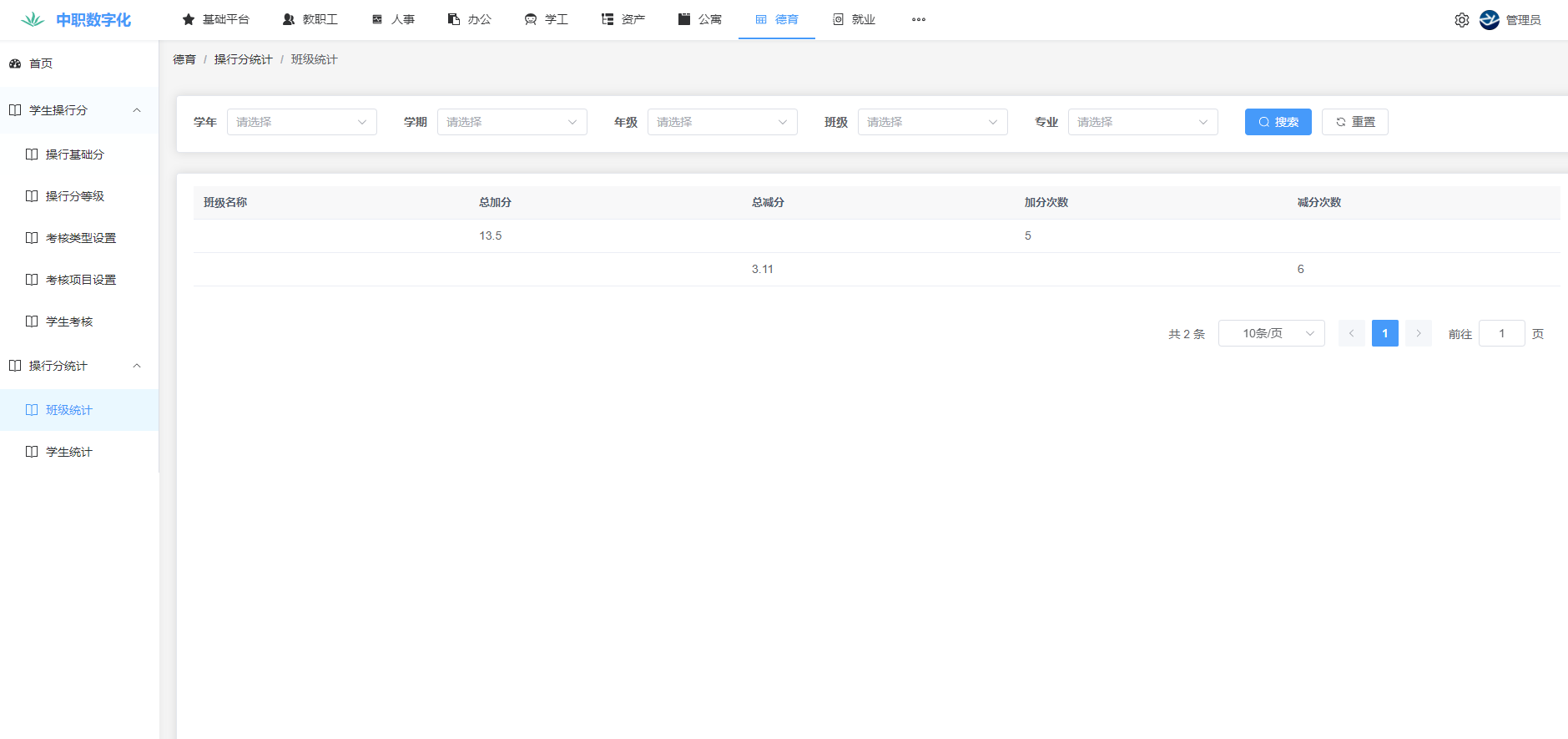Switch to the 学工 top menu

point(547,19)
